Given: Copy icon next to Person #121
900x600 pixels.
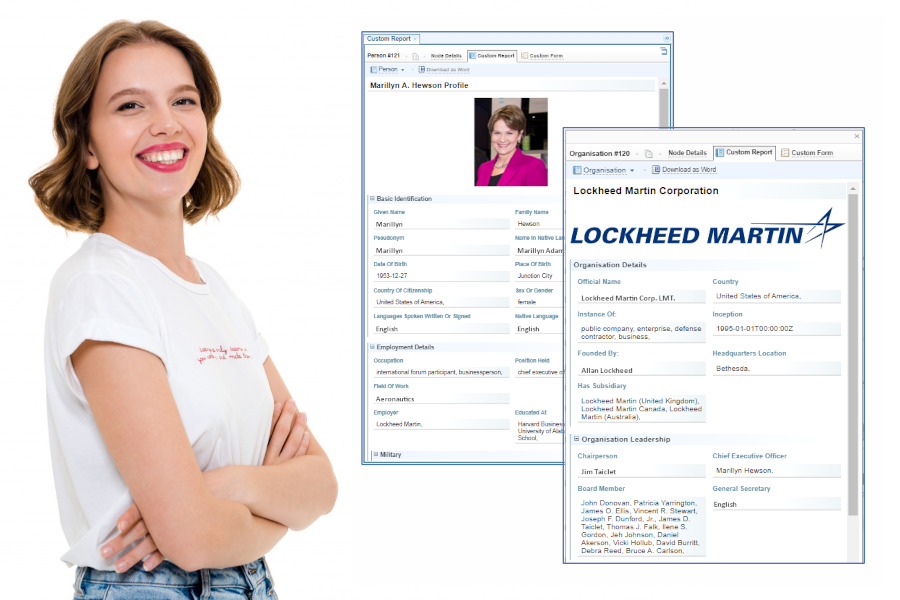Looking at the screenshot, I should tap(416, 56).
